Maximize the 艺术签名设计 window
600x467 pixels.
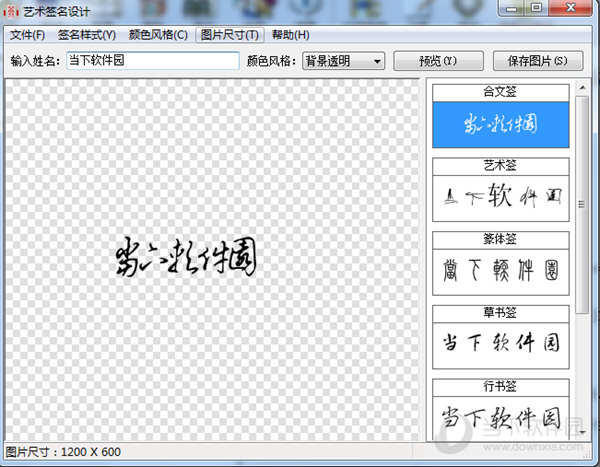click(537, 9)
